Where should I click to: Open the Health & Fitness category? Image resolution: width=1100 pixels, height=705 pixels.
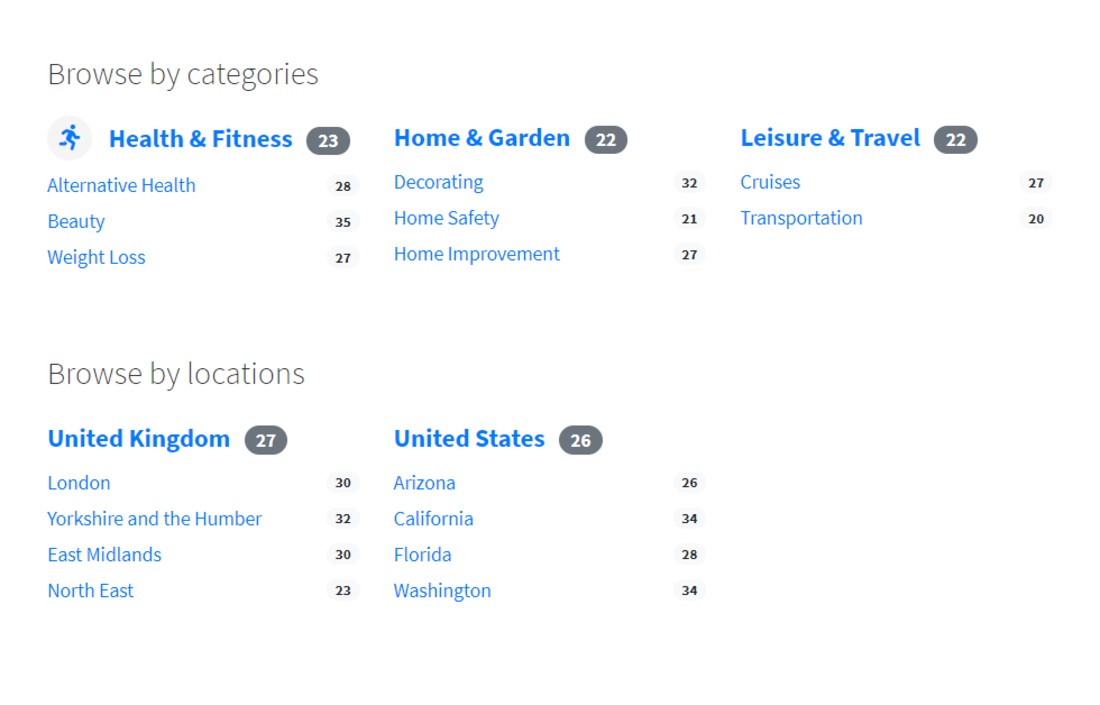(200, 139)
